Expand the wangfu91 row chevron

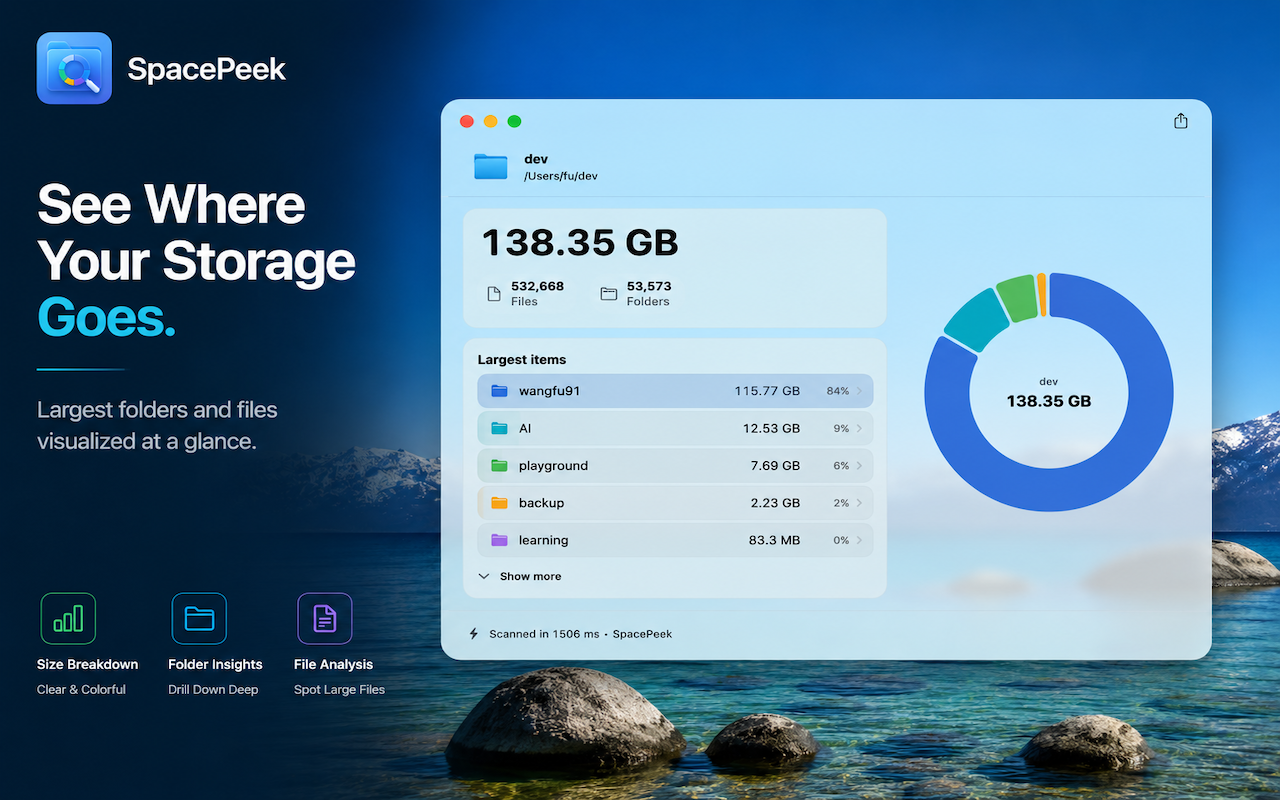(859, 391)
